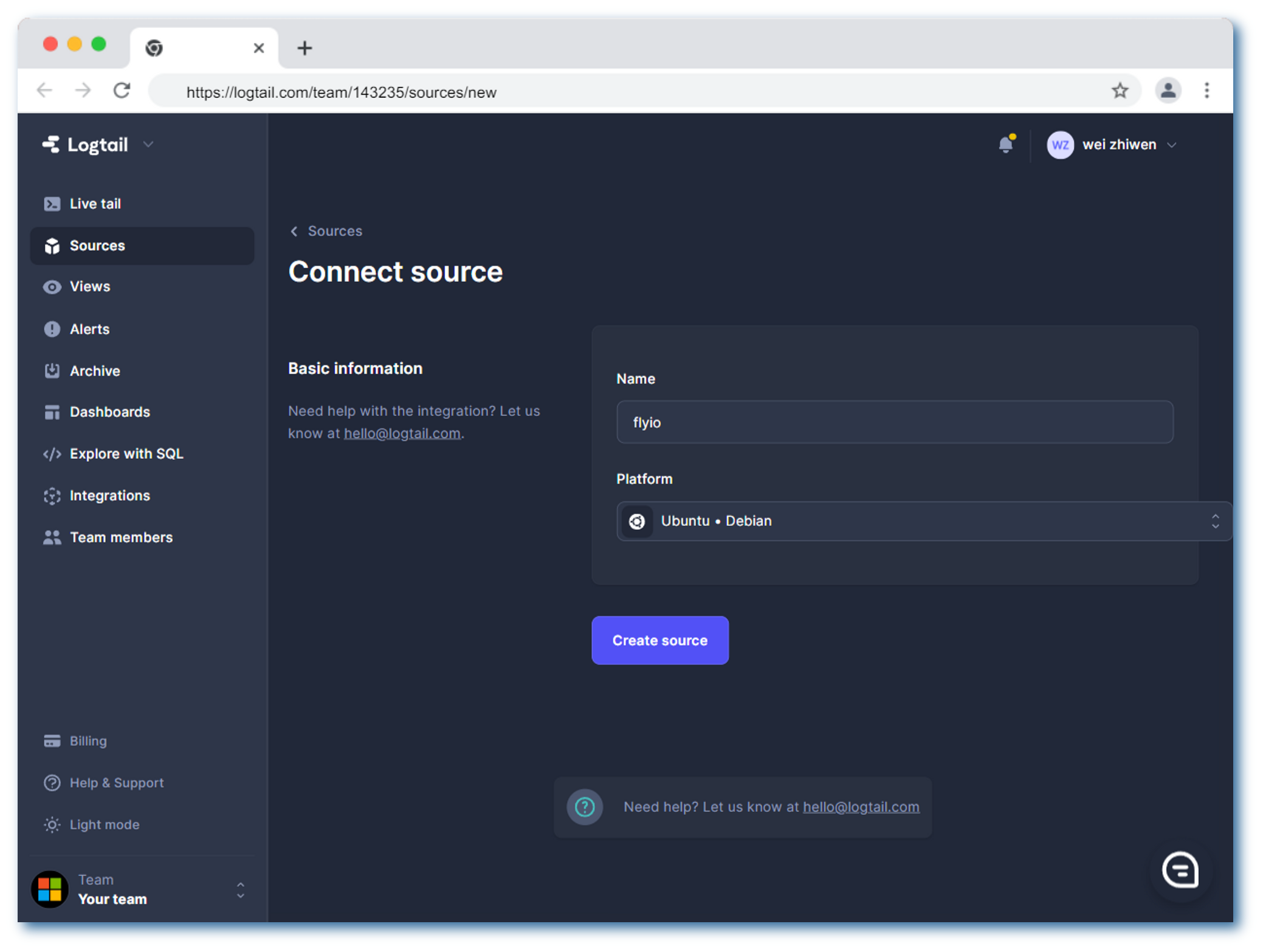Click the Sources cube icon

click(x=52, y=246)
